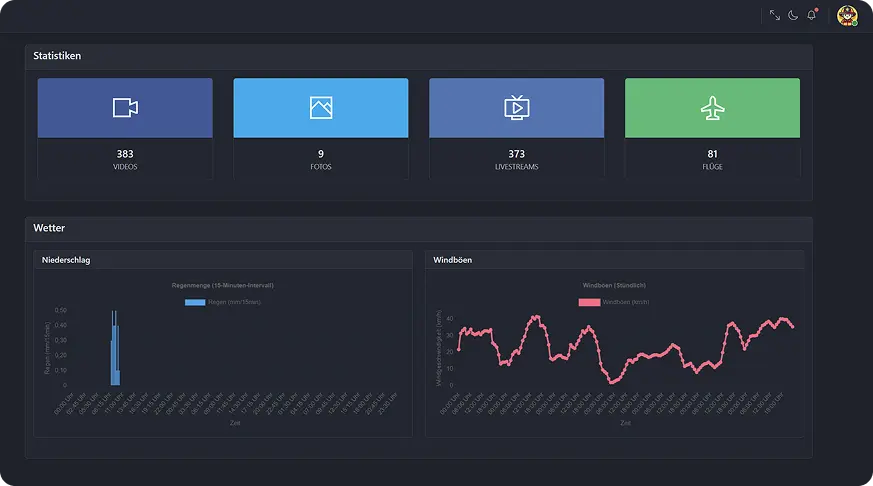The height and width of the screenshot is (486, 873).
Task: Click the blue rain bar in chart
Action: (x=115, y=350)
